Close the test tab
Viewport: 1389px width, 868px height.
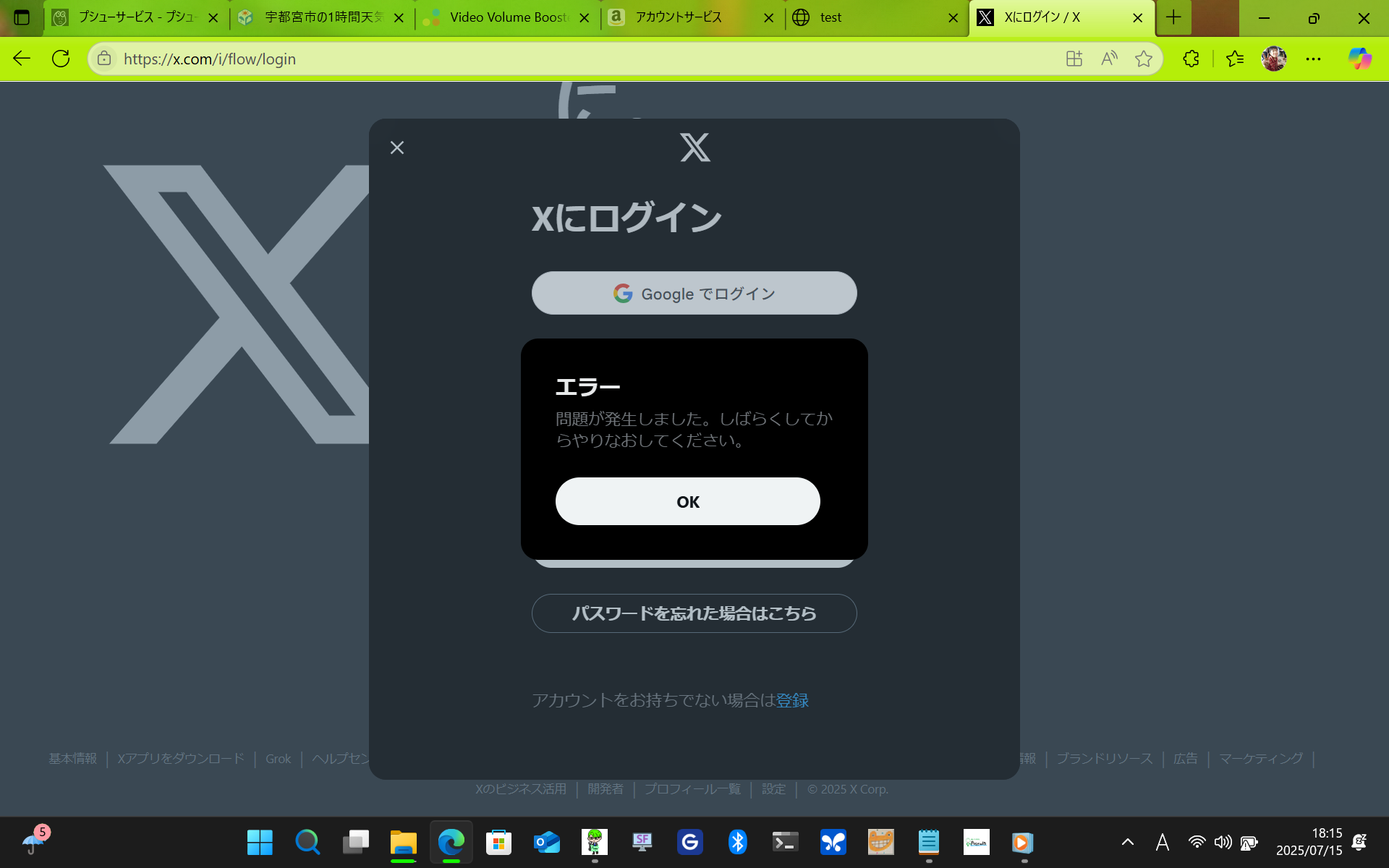coord(953,18)
